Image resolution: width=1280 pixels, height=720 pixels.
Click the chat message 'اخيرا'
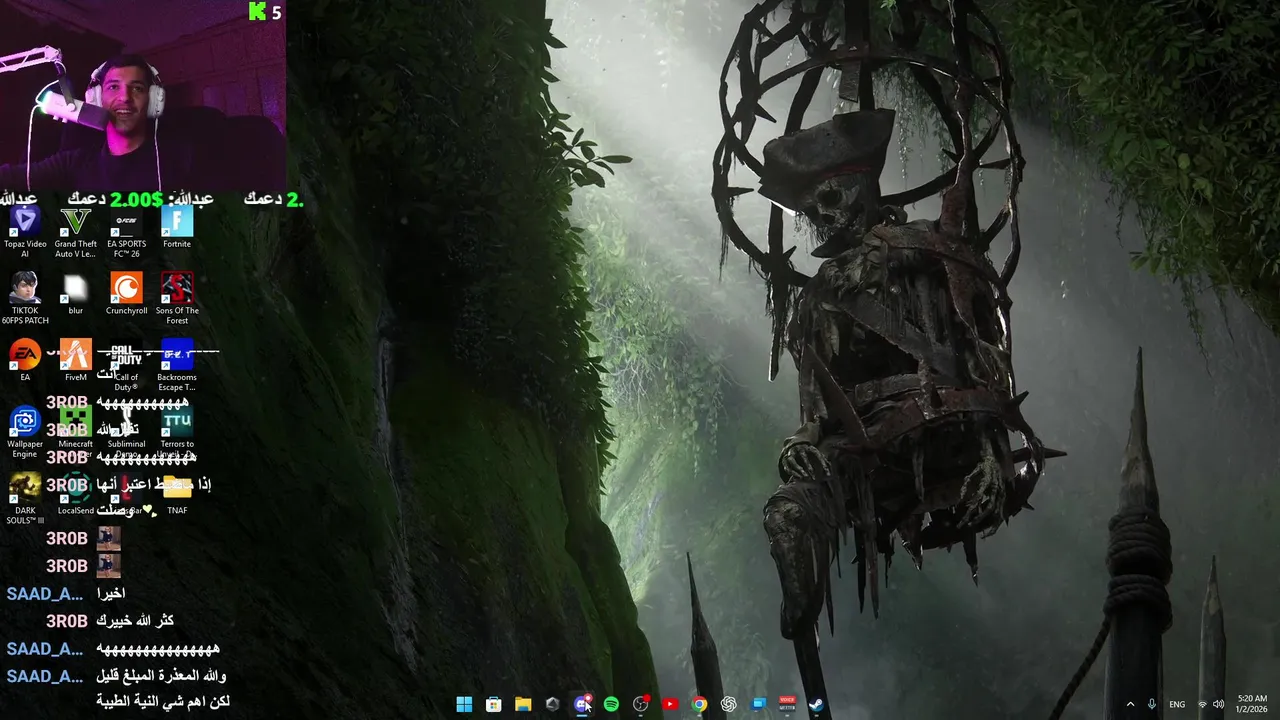110,594
